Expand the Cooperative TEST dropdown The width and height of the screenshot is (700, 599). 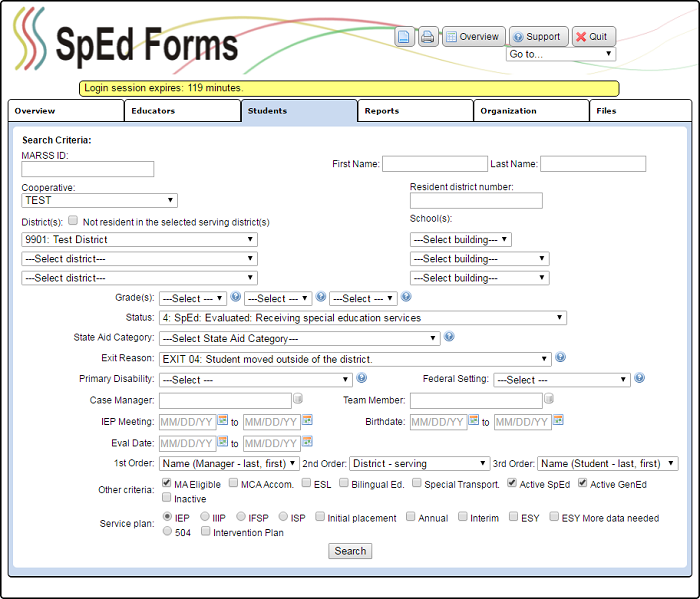99,200
